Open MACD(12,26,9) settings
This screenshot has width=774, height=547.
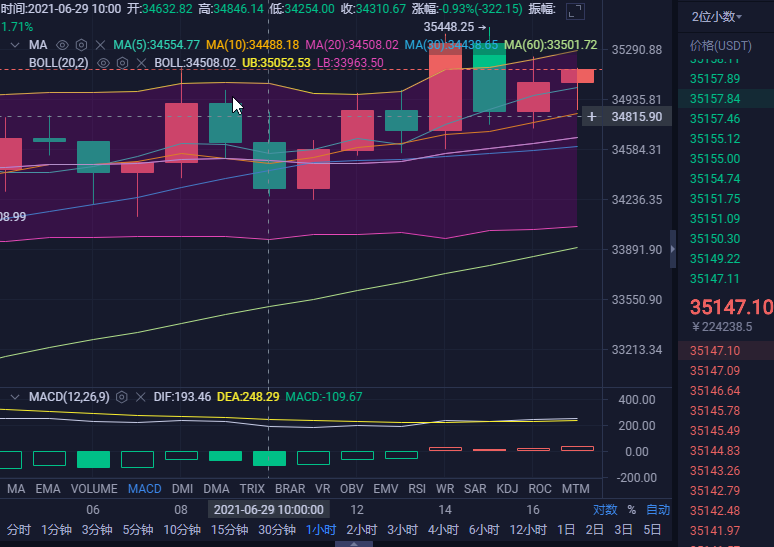(x=121, y=397)
